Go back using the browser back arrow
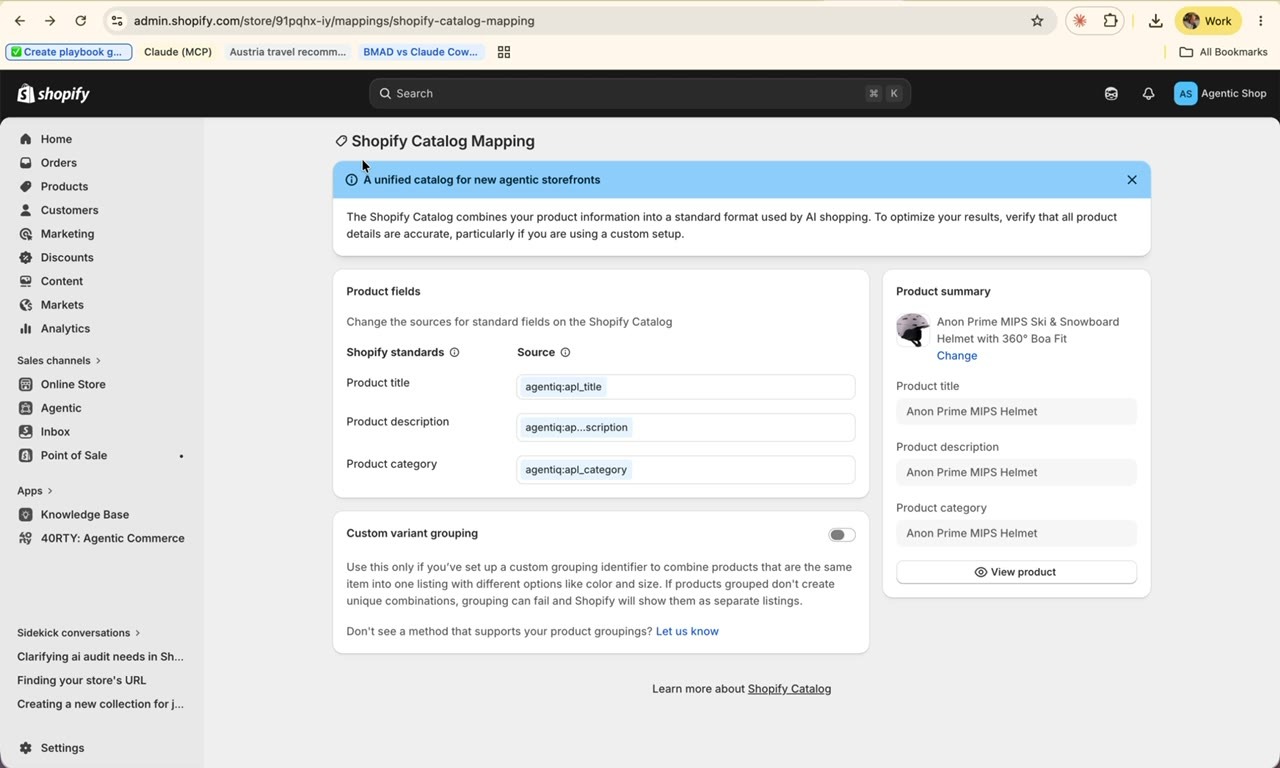The width and height of the screenshot is (1280, 768). point(20,20)
